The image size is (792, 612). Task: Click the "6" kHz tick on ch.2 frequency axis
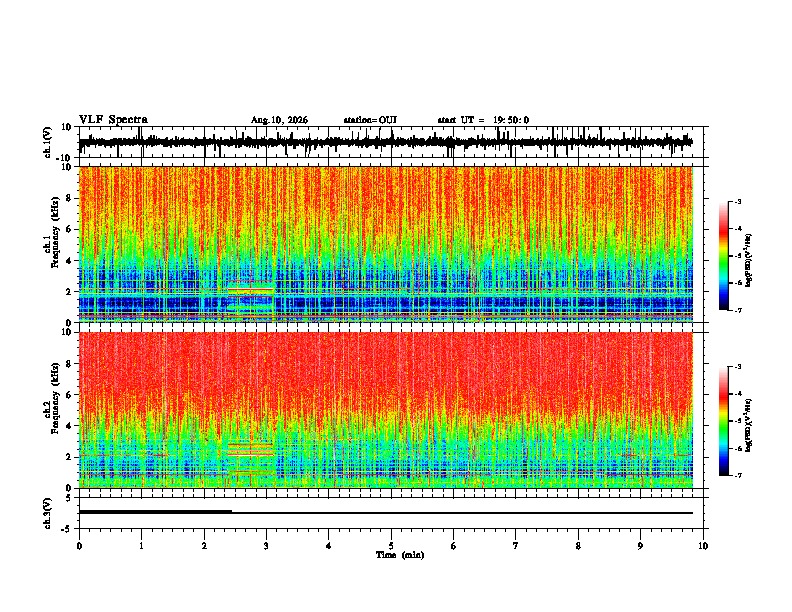69,395
